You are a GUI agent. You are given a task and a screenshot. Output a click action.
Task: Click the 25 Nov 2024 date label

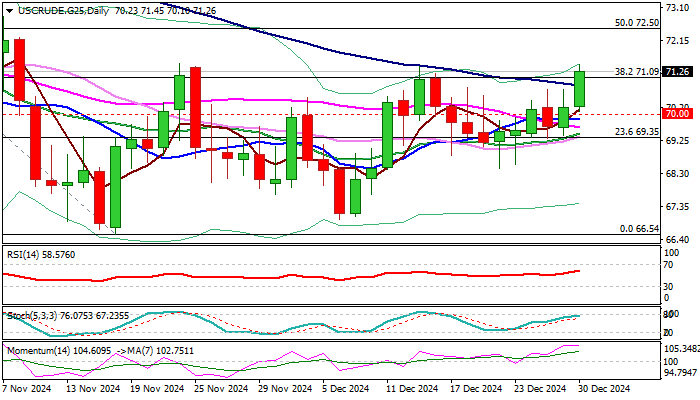[x=221, y=389]
